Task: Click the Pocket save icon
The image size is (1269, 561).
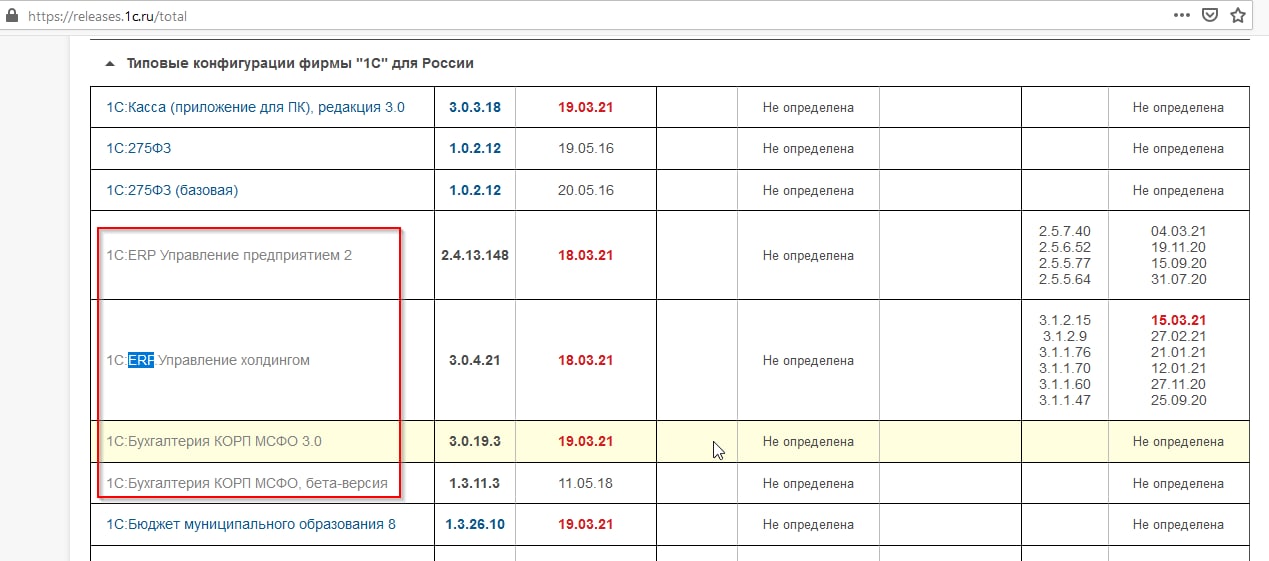Action: pyautogui.click(x=1210, y=15)
